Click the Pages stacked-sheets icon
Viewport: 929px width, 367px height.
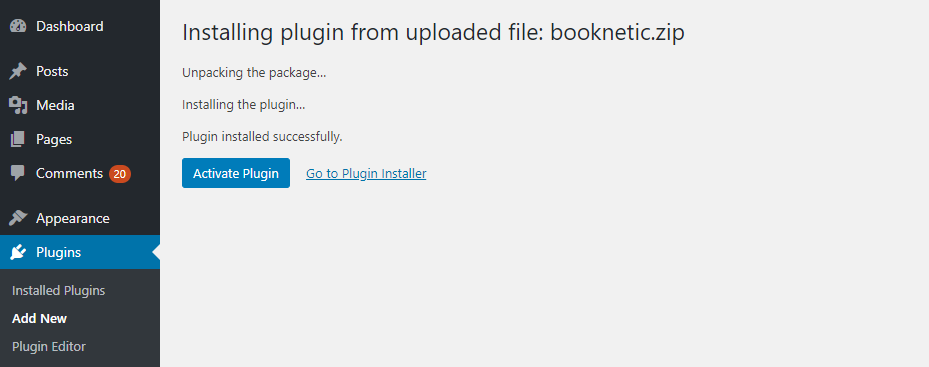(x=18, y=139)
